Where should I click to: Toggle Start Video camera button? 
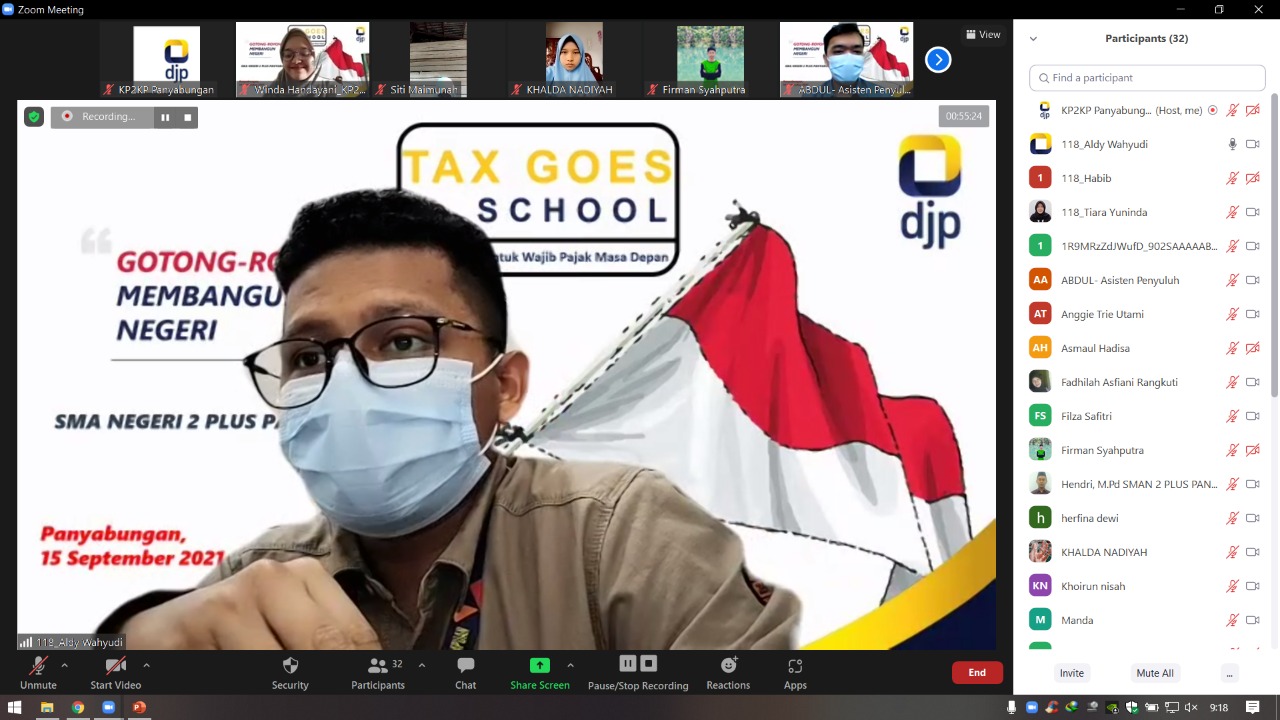(x=116, y=666)
